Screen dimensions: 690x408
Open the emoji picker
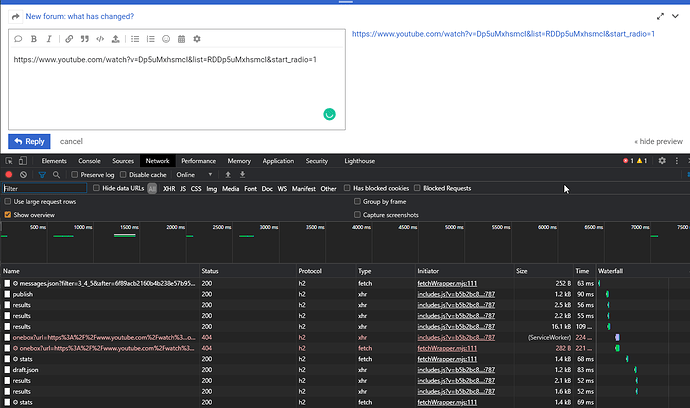tap(166, 39)
